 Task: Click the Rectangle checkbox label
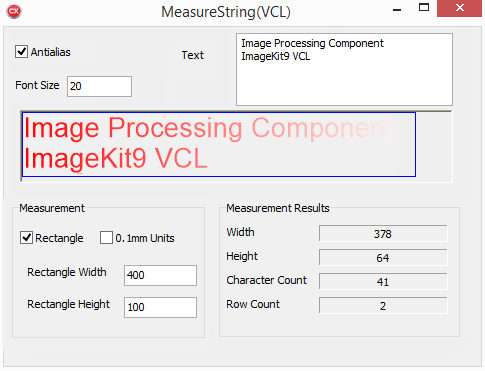coord(59,238)
